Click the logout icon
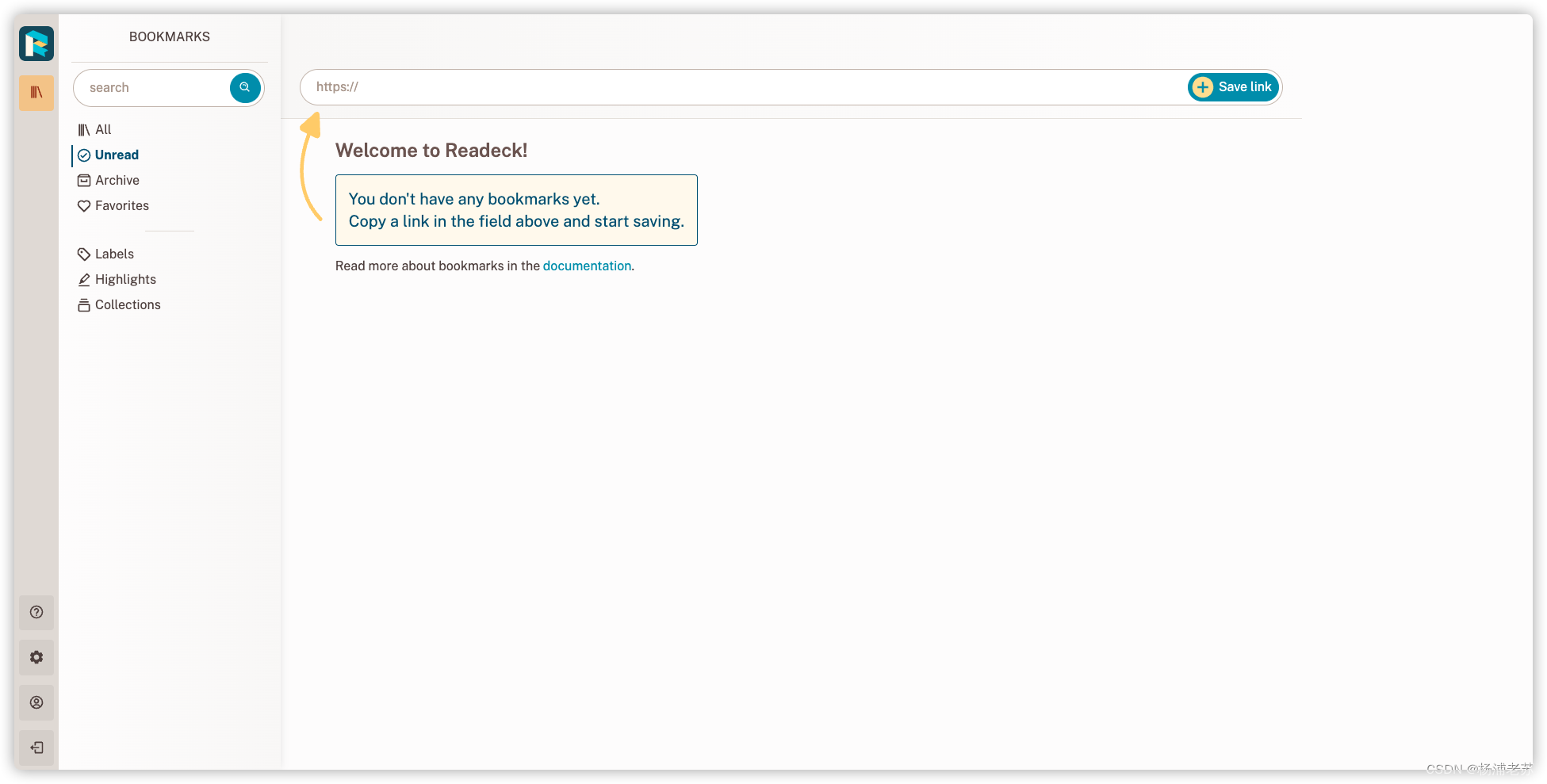The image size is (1547, 784). coord(36,748)
